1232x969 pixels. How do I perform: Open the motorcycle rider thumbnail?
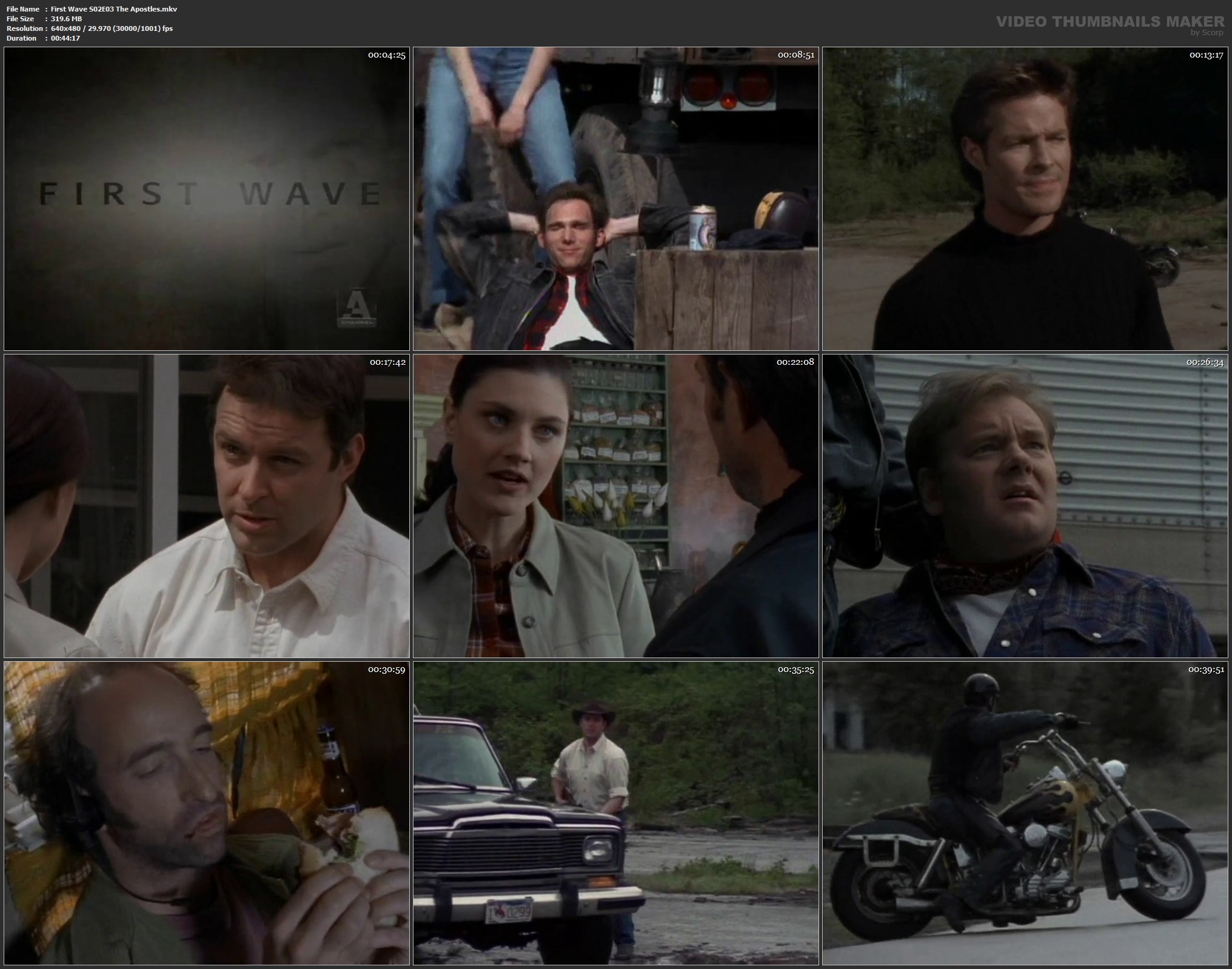1025,813
